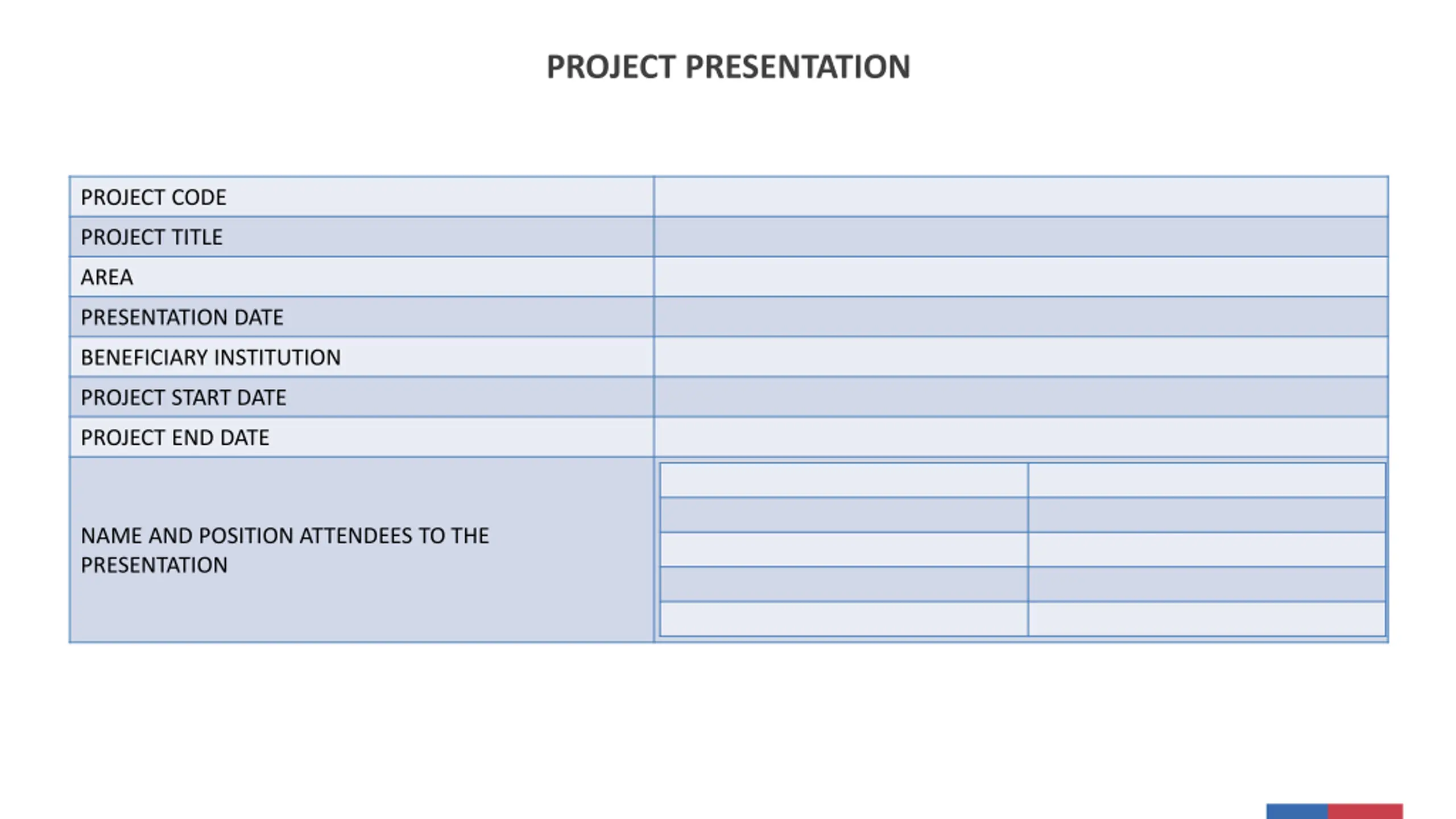Click the empty PROJECT START DATE value cell

(1021, 397)
